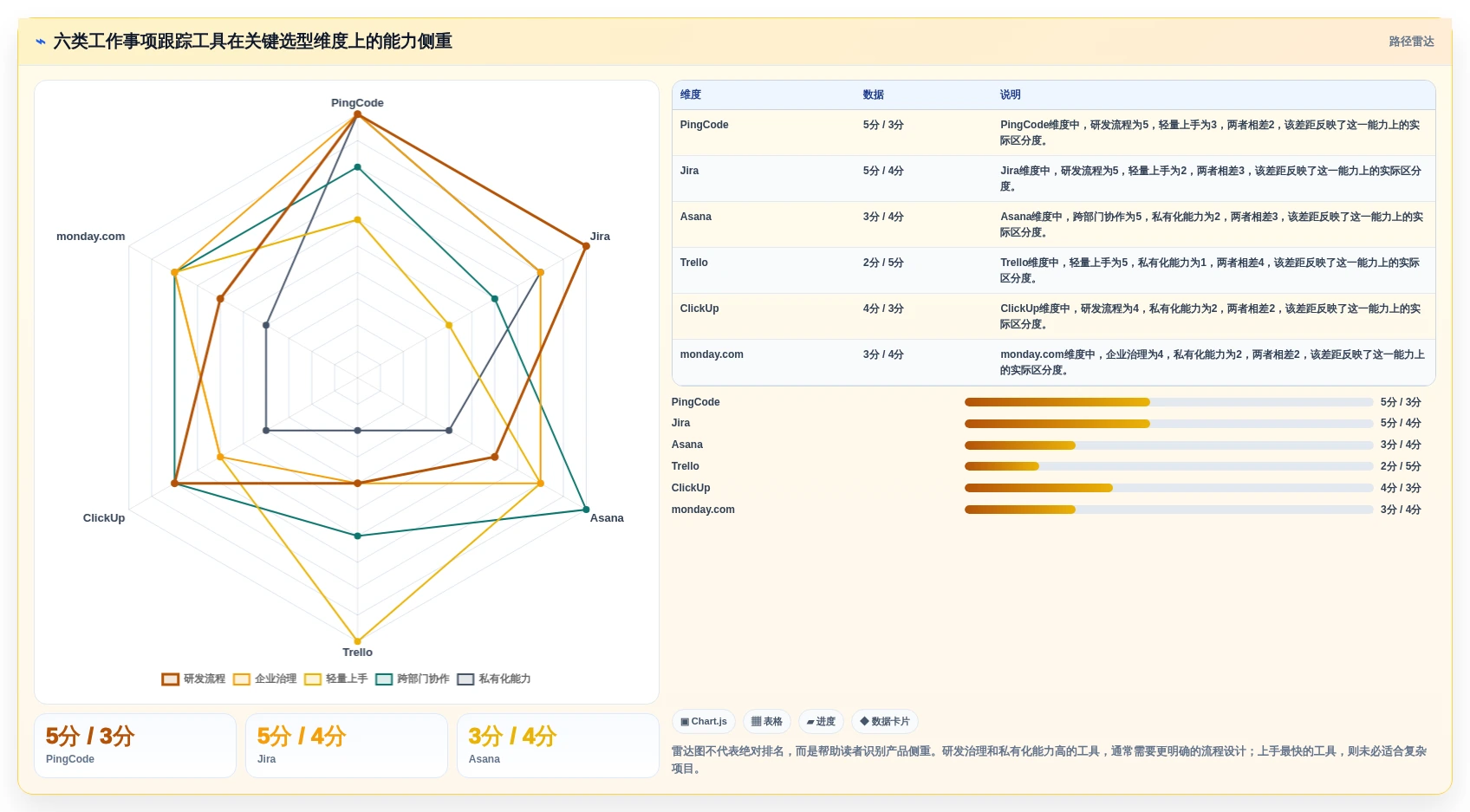The height and width of the screenshot is (812, 1470).
Task: Click the Jira progress bar
Action: (x=1168, y=424)
